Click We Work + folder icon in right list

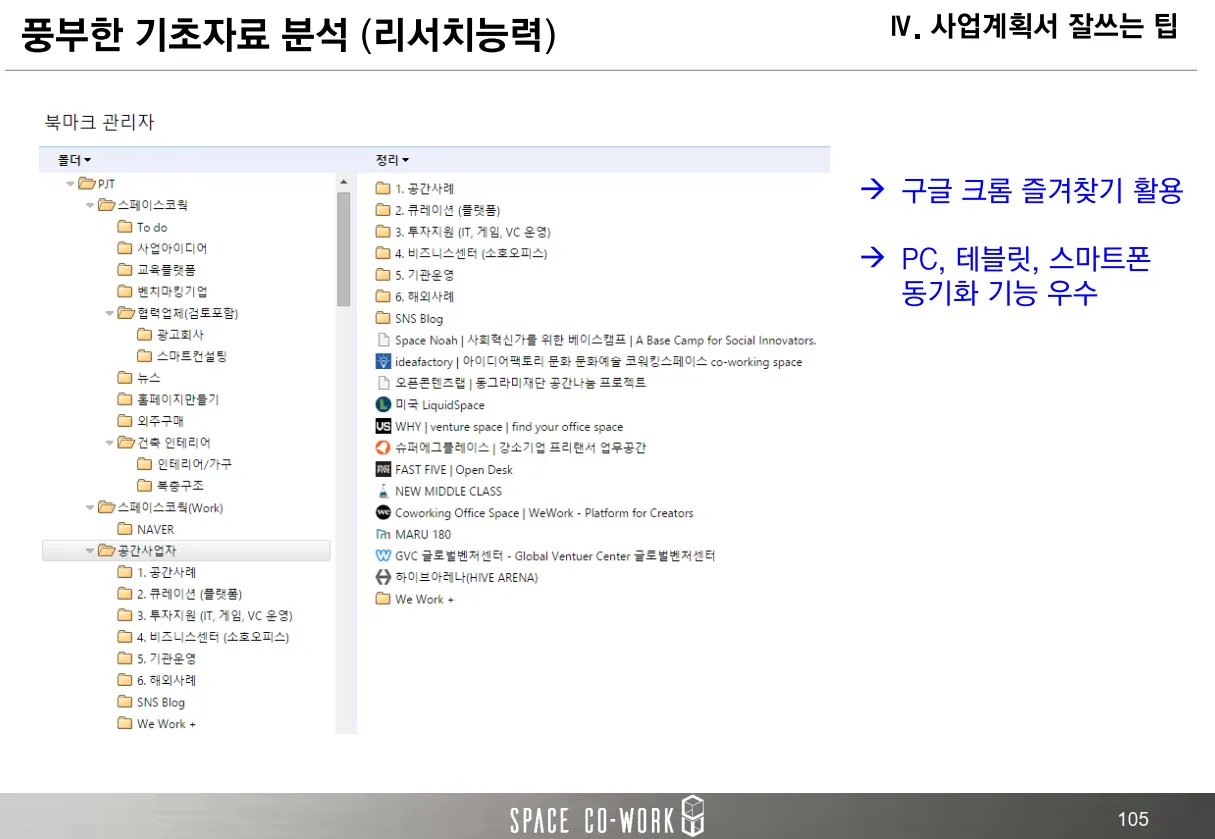(x=382, y=599)
